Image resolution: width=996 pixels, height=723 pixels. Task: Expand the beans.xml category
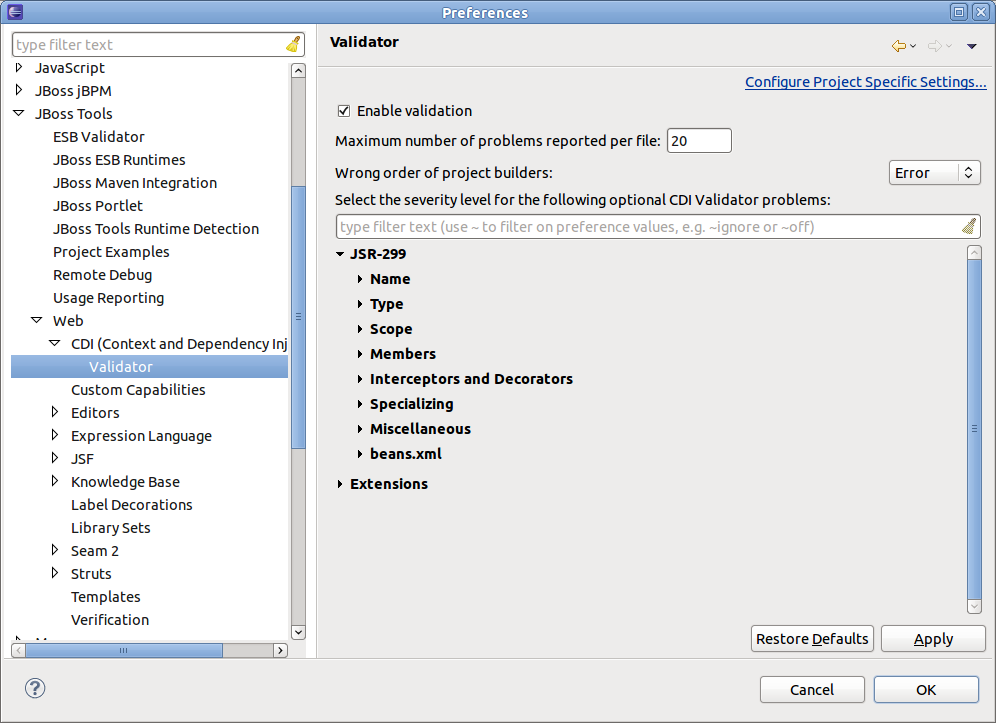click(x=360, y=454)
